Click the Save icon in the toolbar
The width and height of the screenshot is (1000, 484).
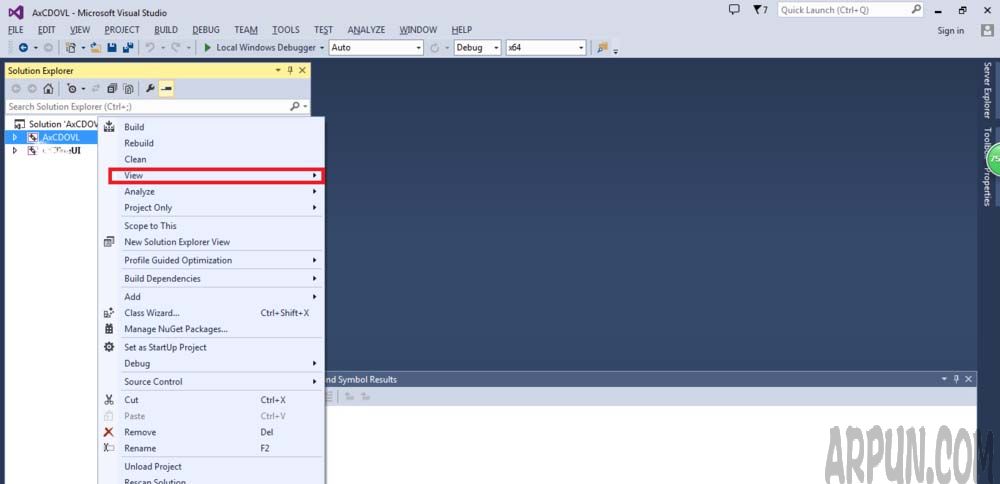click(112, 48)
